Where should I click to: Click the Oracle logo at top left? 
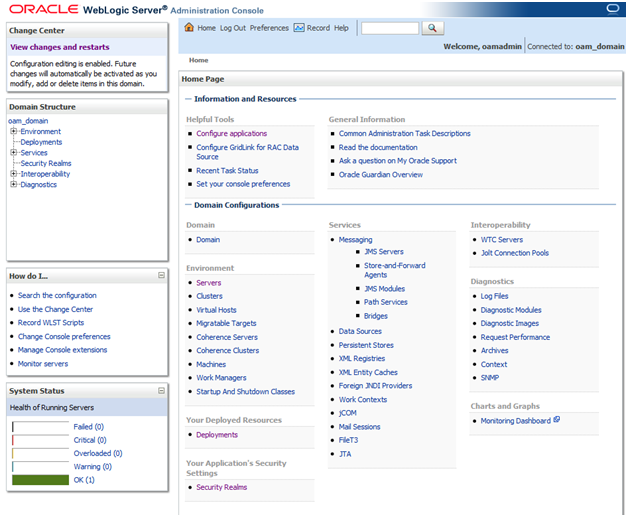coord(44,9)
